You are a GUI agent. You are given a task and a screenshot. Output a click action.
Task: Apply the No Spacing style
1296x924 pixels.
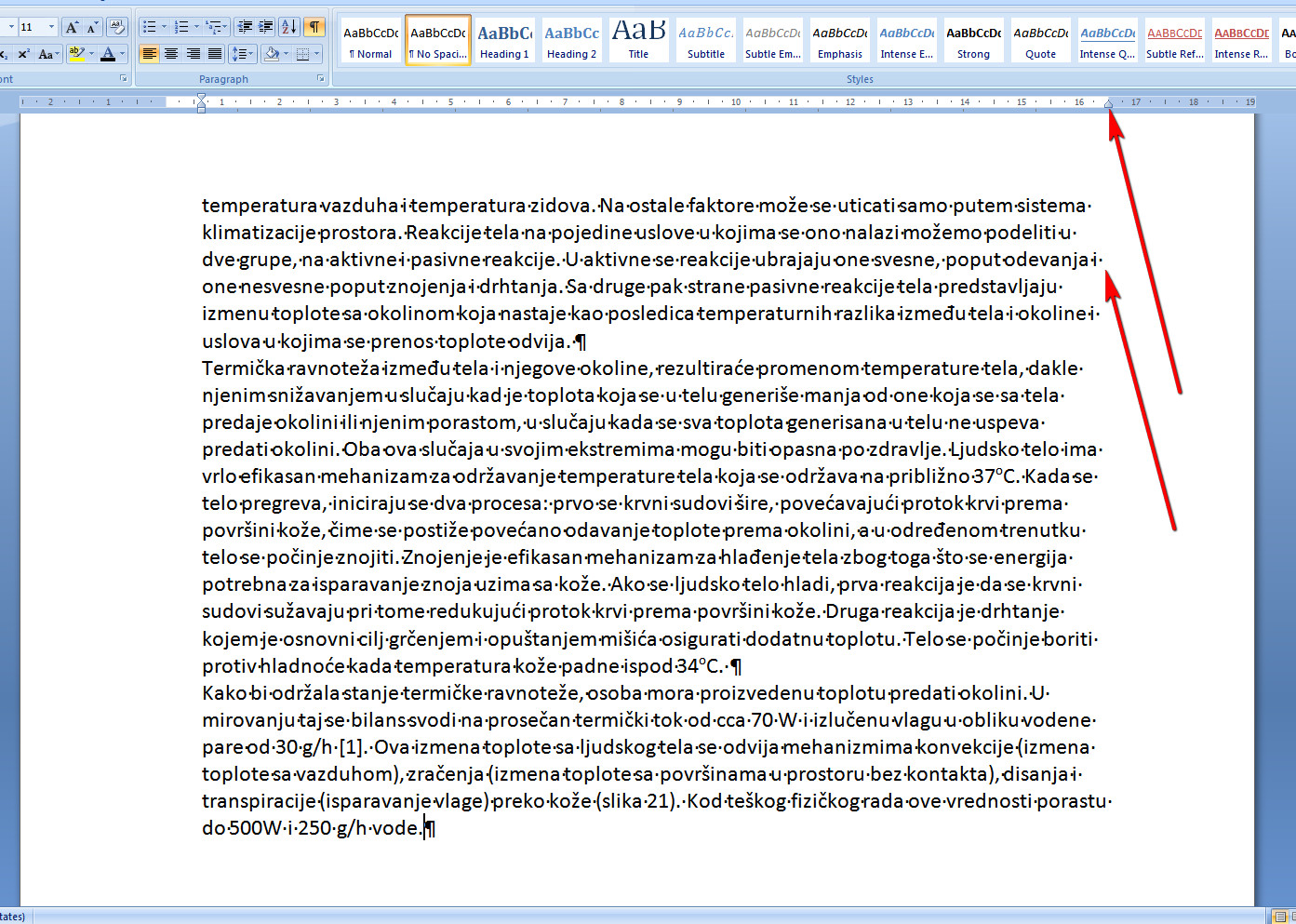pyautogui.click(x=438, y=40)
